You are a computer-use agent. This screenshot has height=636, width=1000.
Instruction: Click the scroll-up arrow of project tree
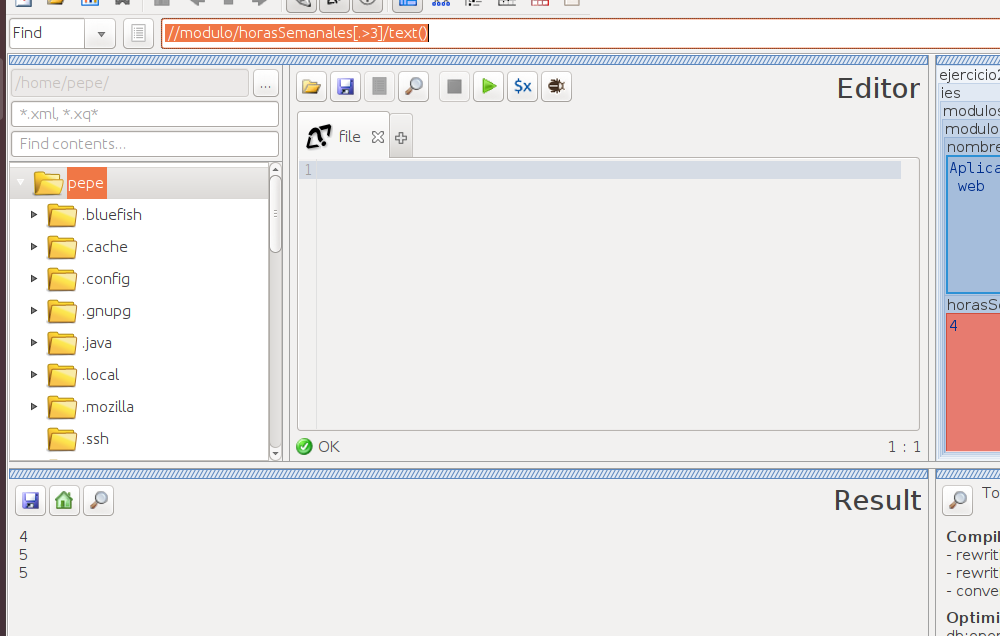[276, 169]
